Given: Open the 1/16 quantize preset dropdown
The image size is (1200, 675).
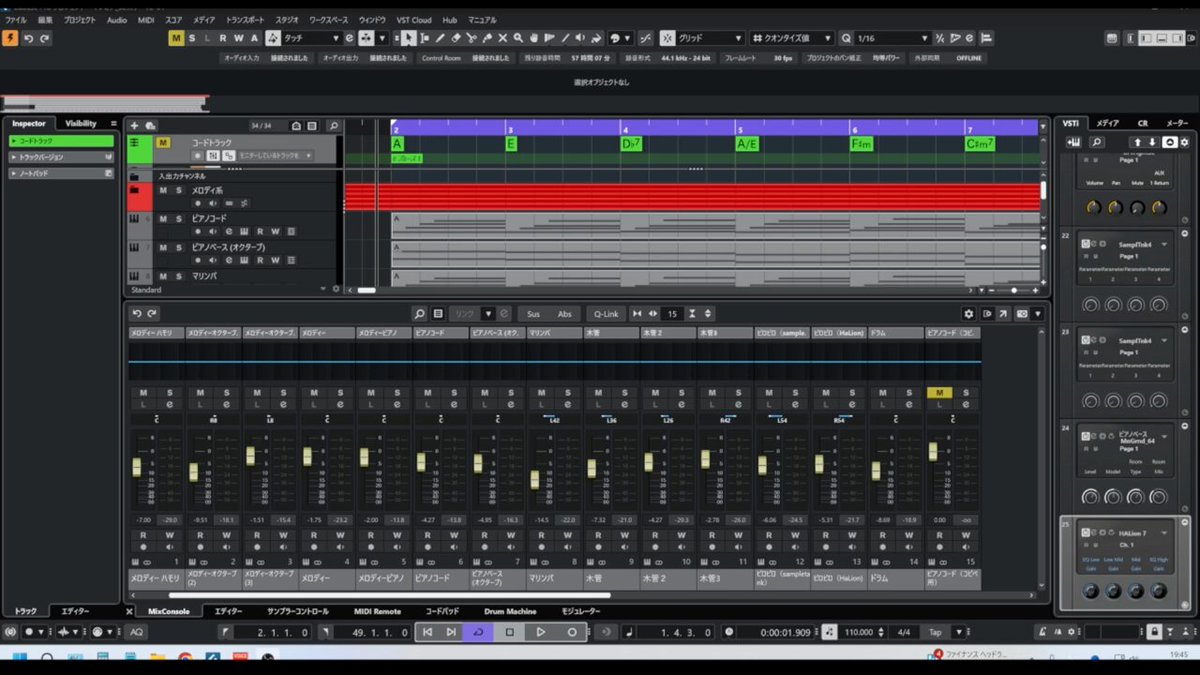Looking at the screenshot, I should 891,38.
